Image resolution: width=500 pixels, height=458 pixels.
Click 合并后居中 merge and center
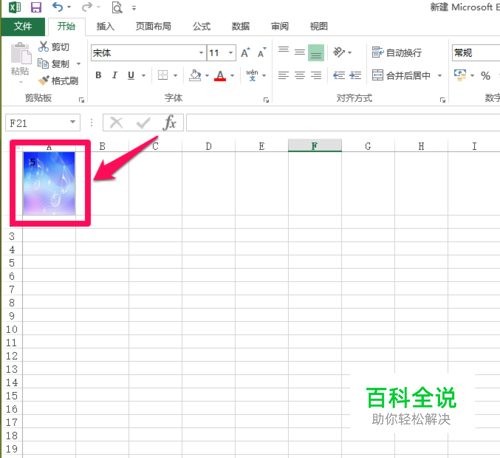401,76
